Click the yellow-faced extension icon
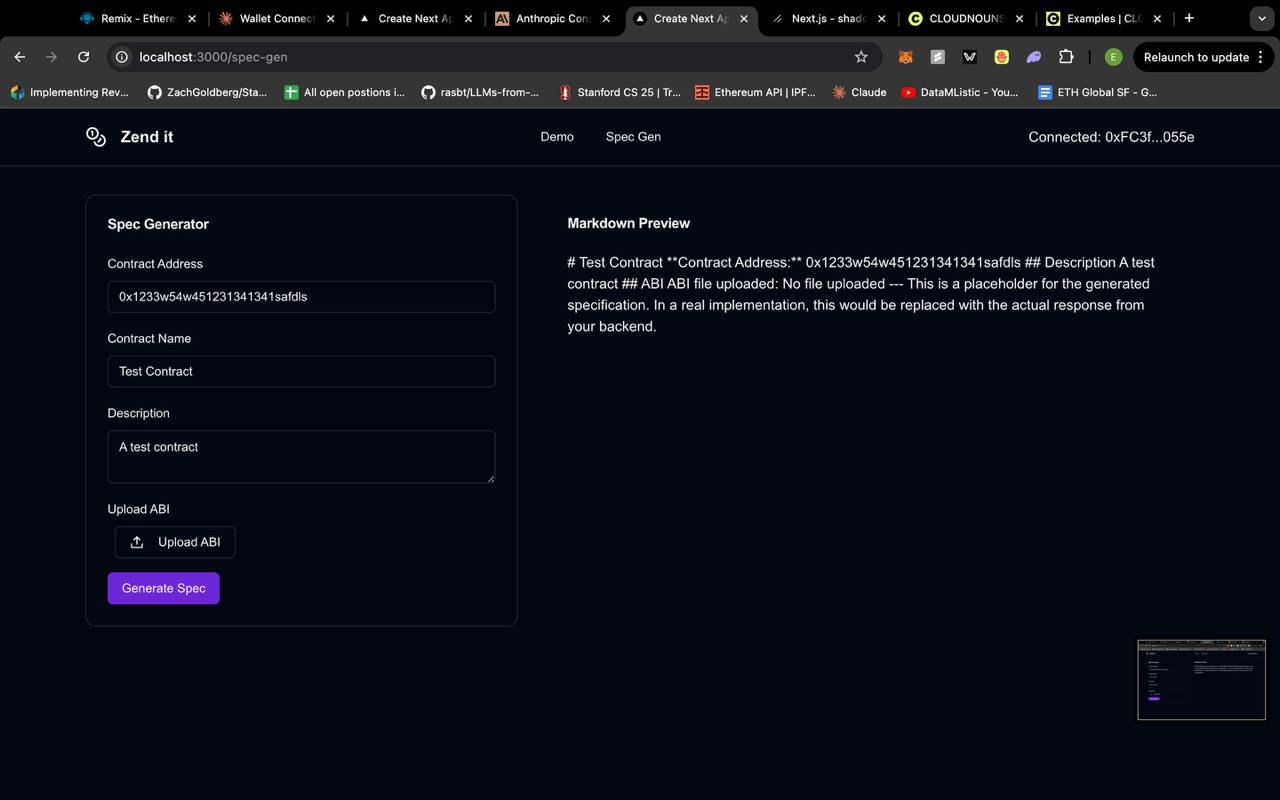 pos(1001,57)
